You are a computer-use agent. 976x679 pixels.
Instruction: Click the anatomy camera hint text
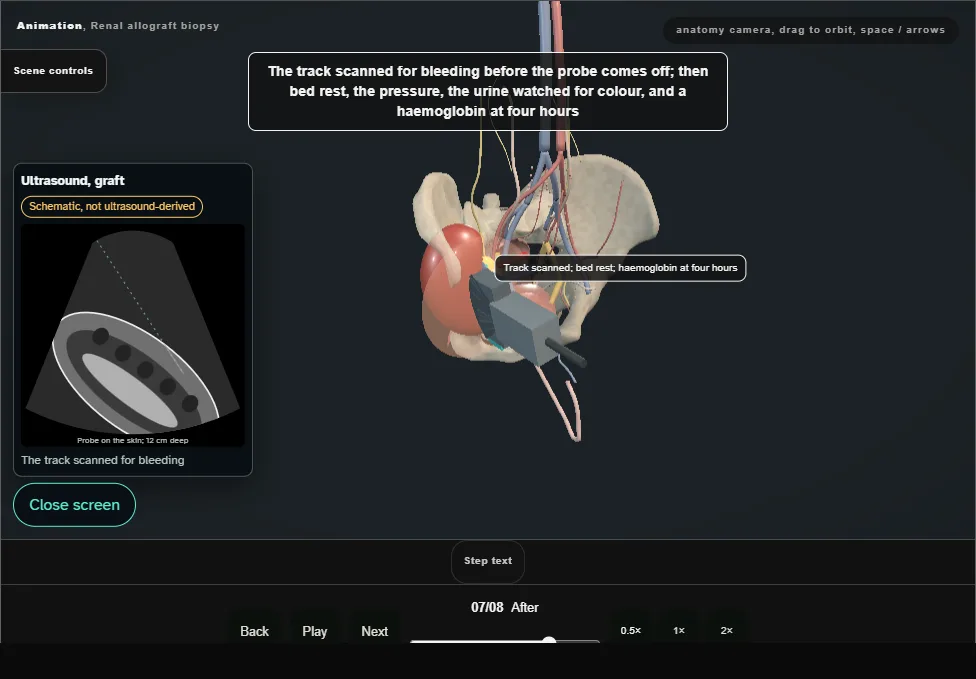point(810,30)
